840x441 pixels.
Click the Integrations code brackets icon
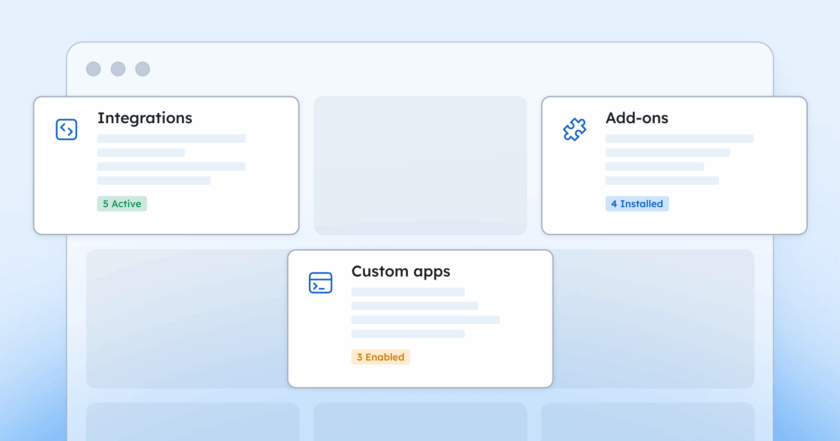point(66,130)
